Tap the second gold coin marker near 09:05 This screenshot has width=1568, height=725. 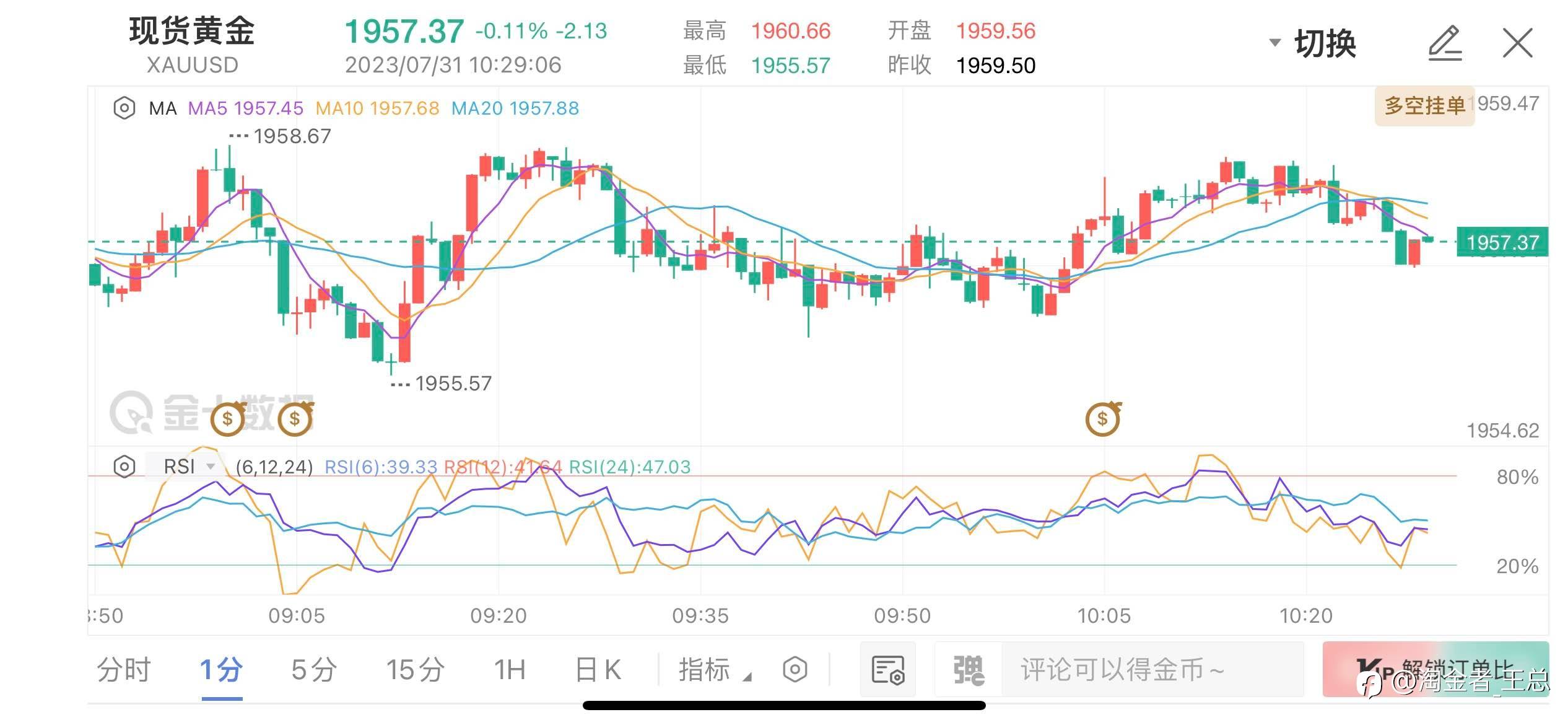[295, 419]
